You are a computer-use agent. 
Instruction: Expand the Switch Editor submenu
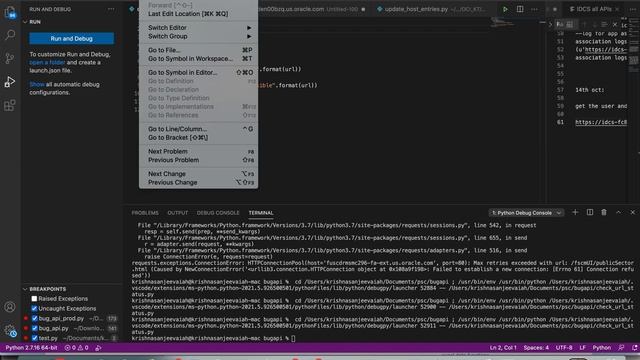pyautogui.click(x=198, y=28)
